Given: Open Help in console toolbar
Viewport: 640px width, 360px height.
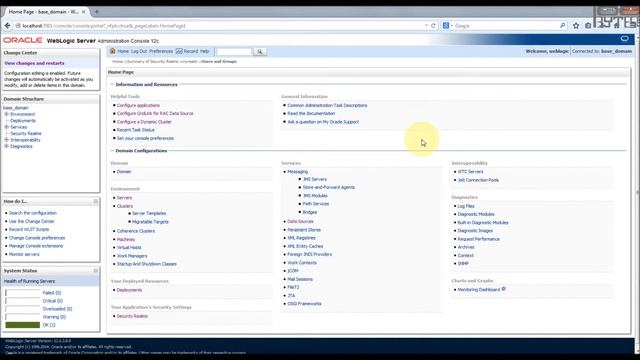Looking at the screenshot, I should coord(204,51).
